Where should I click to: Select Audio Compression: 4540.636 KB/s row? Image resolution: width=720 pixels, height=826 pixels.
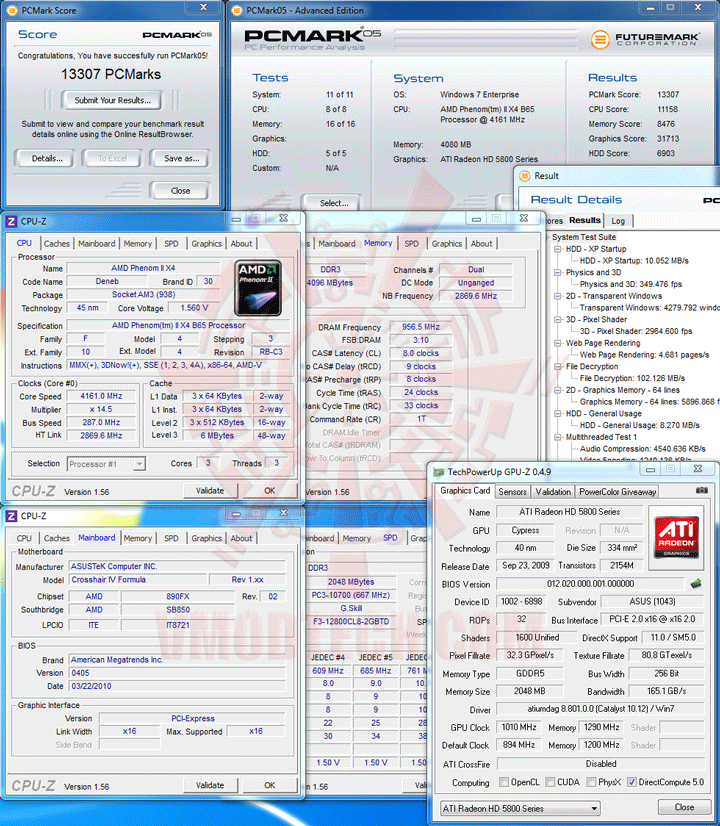tap(643, 449)
